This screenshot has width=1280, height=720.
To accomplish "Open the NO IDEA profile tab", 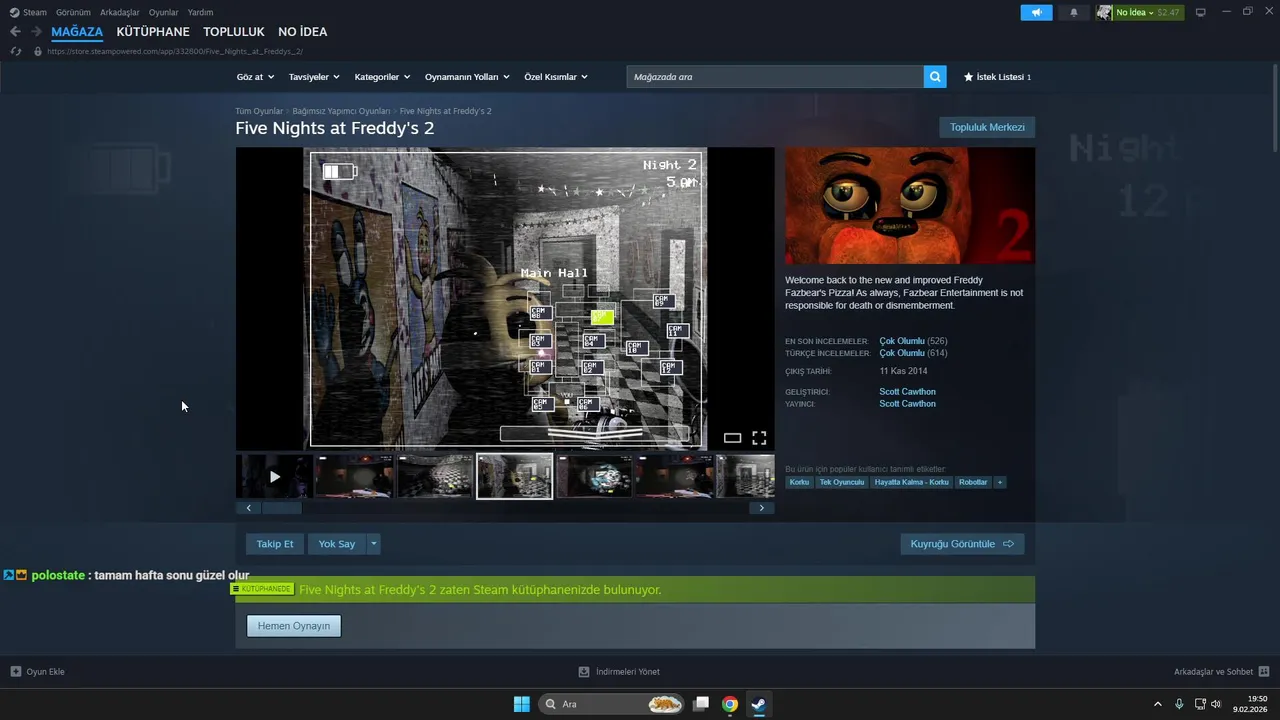I will pyautogui.click(x=303, y=32).
